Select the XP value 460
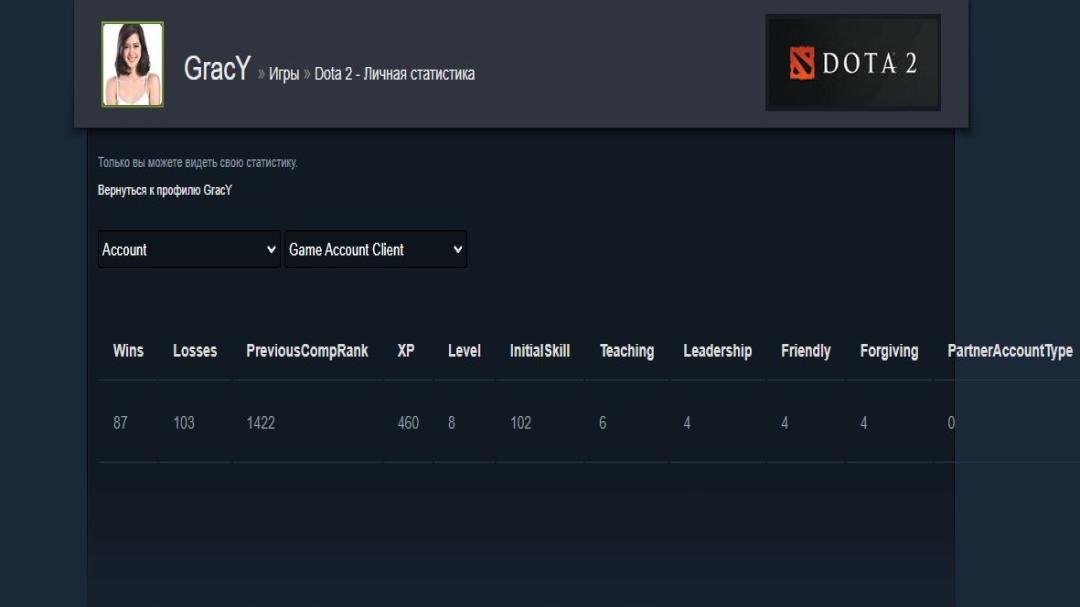Screen dimensions: 1080x607 click(408, 422)
